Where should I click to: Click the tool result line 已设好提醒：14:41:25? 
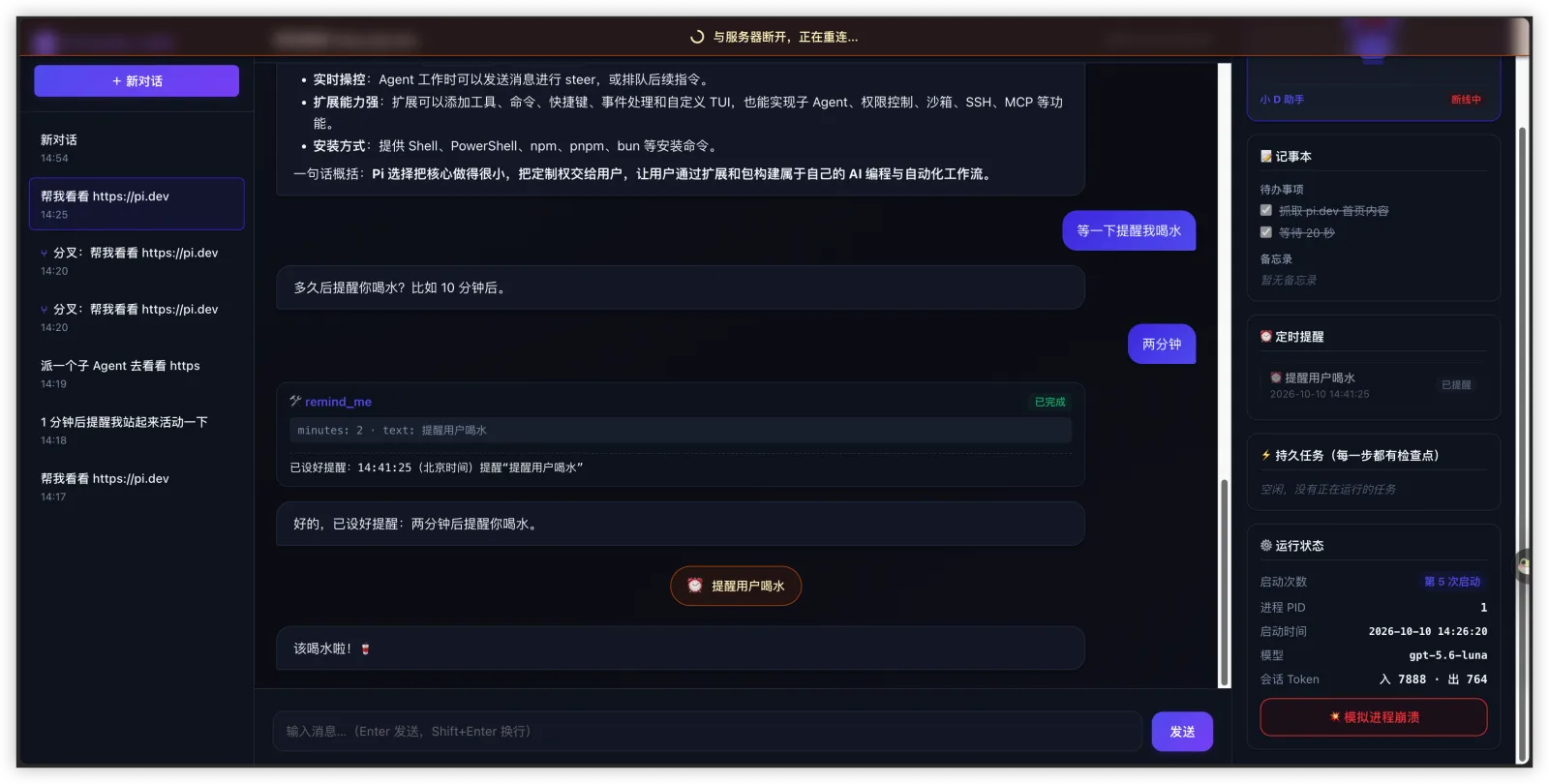tap(437, 467)
